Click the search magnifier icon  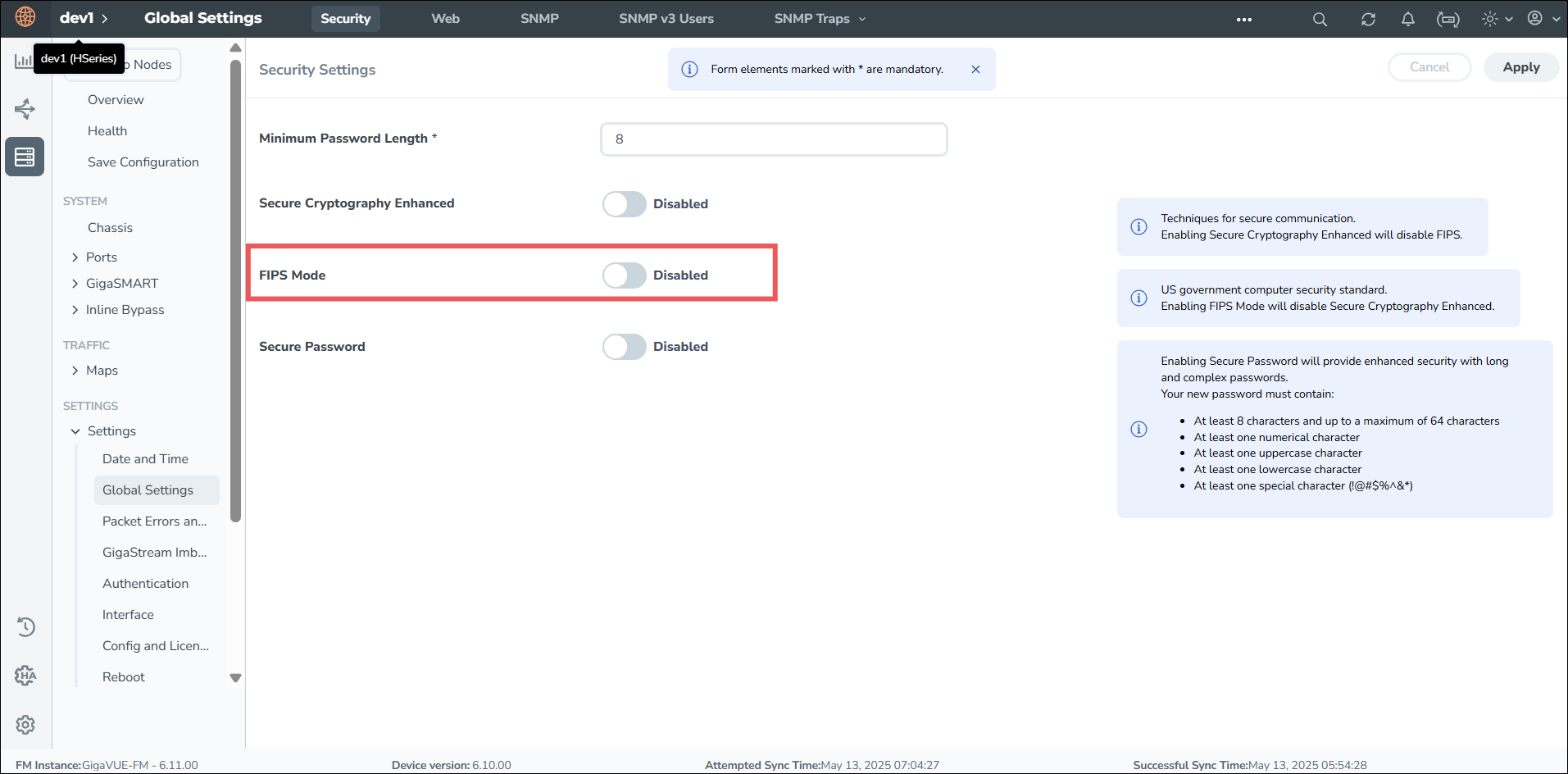(x=1320, y=19)
